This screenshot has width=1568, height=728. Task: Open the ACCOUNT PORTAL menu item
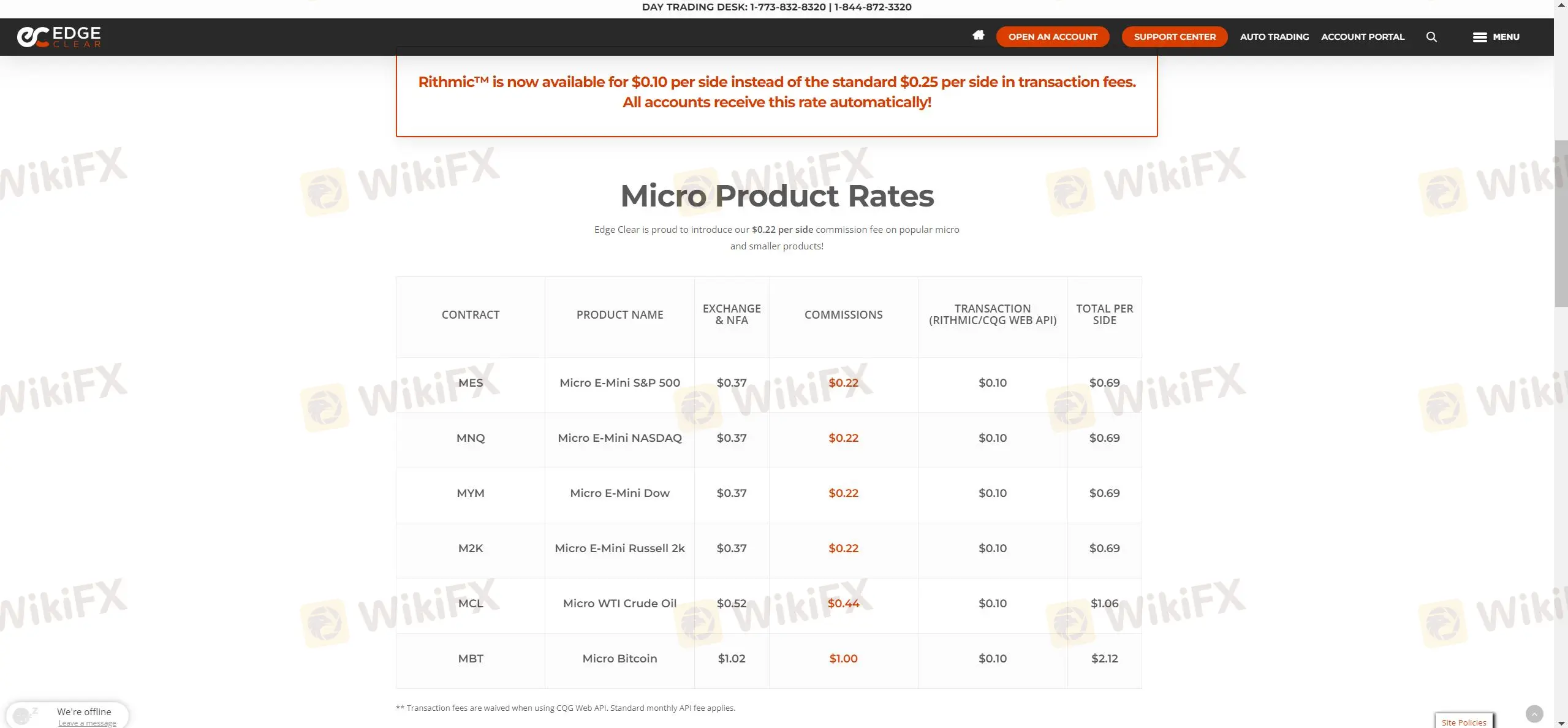(1362, 37)
